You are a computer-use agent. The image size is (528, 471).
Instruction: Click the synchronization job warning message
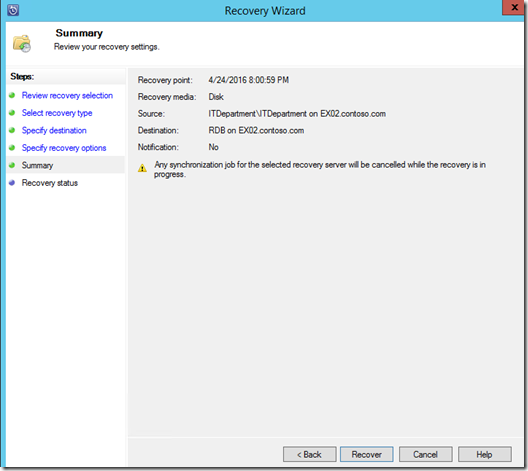[320, 169]
